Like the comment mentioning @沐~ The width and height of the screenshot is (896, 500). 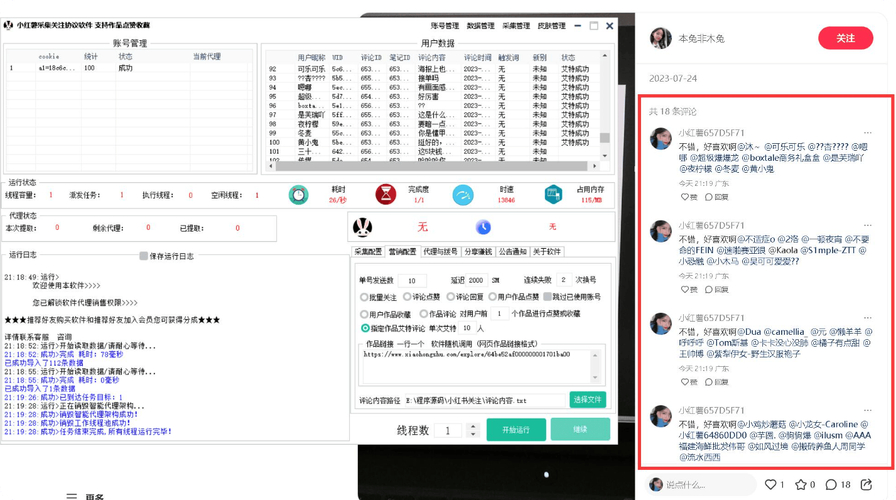[x=689, y=197]
